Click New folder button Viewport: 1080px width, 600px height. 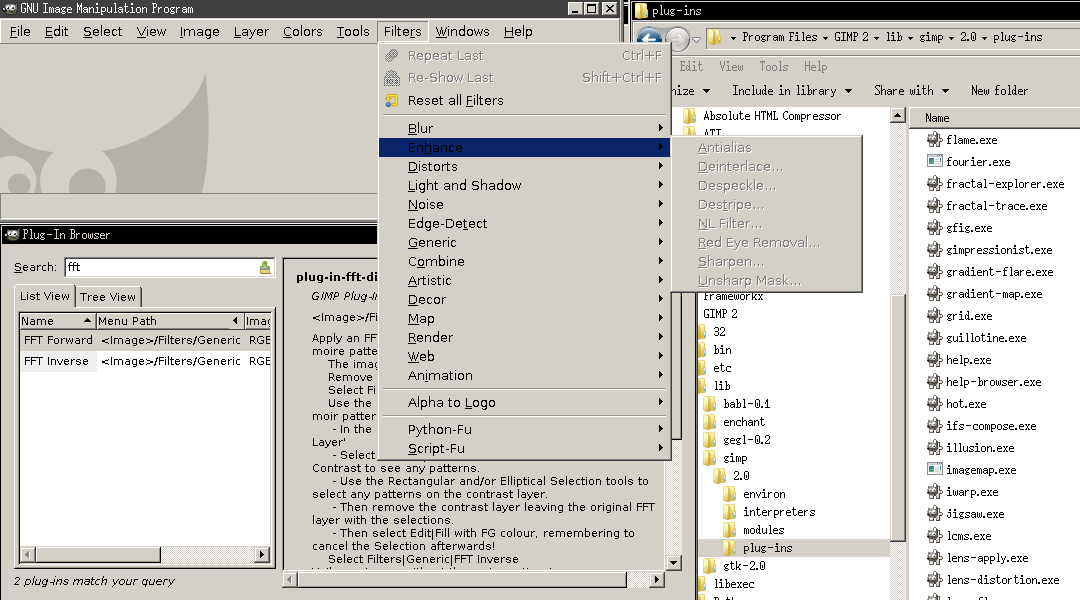(x=999, y=91)
